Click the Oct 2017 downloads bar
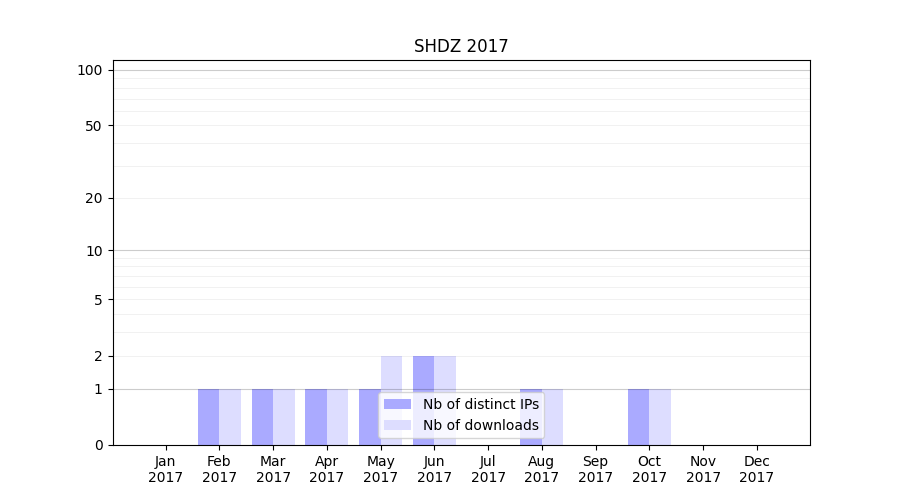 (660, 417)
